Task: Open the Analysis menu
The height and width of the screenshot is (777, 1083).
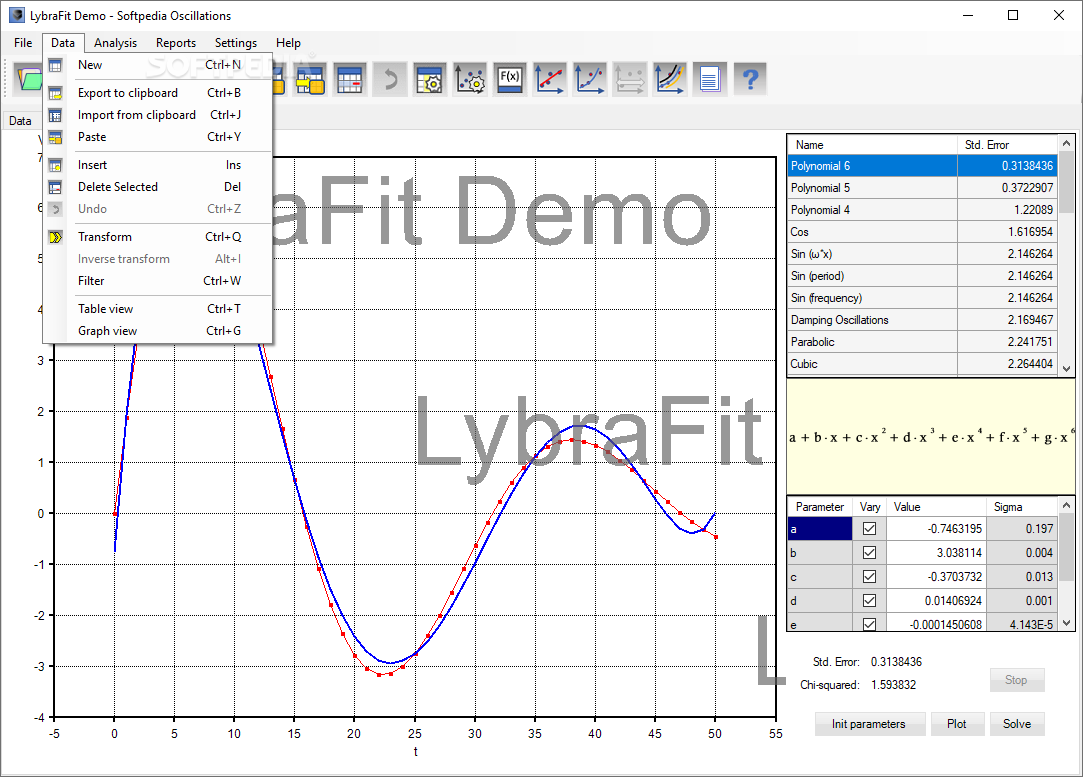Action: 115,43
